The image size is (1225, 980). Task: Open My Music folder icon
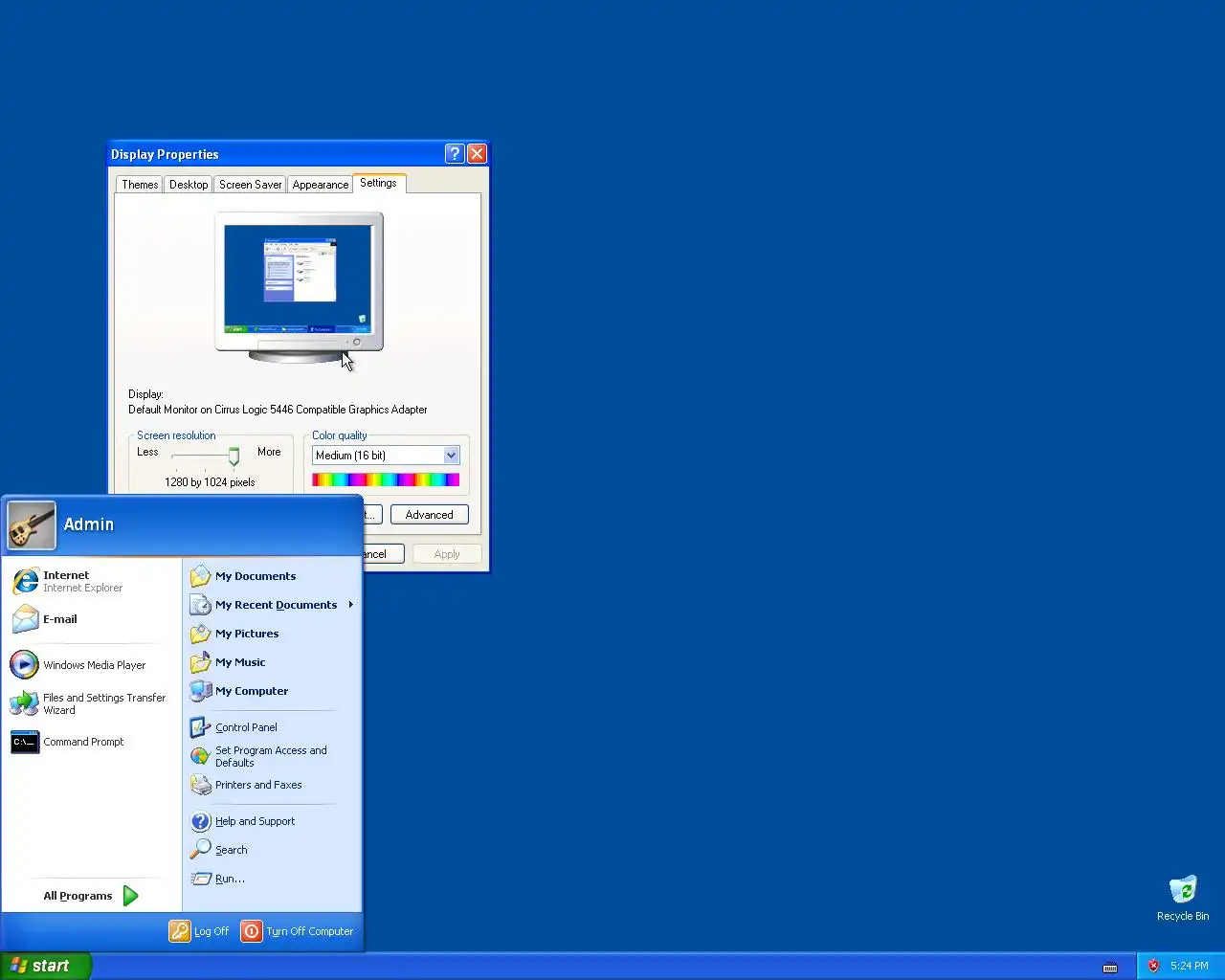200,662
